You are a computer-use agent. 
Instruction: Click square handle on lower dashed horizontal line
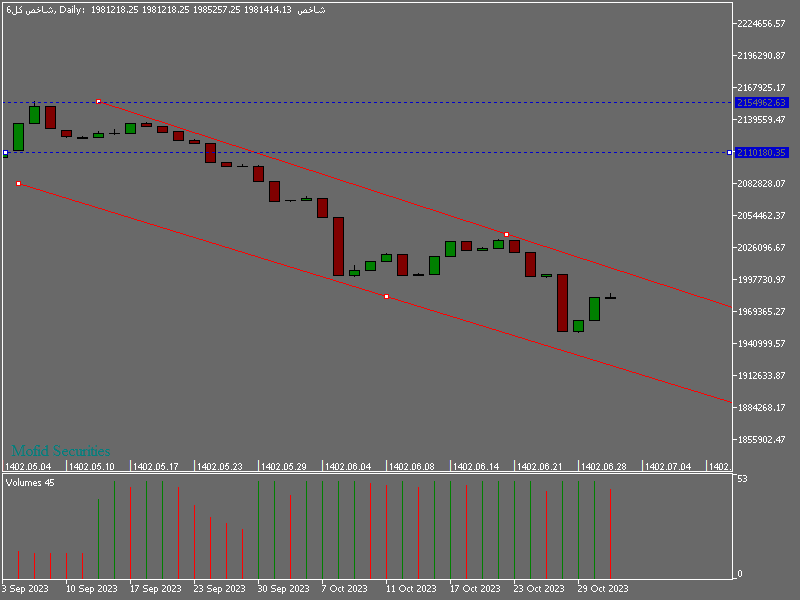[x=6, y=152]
